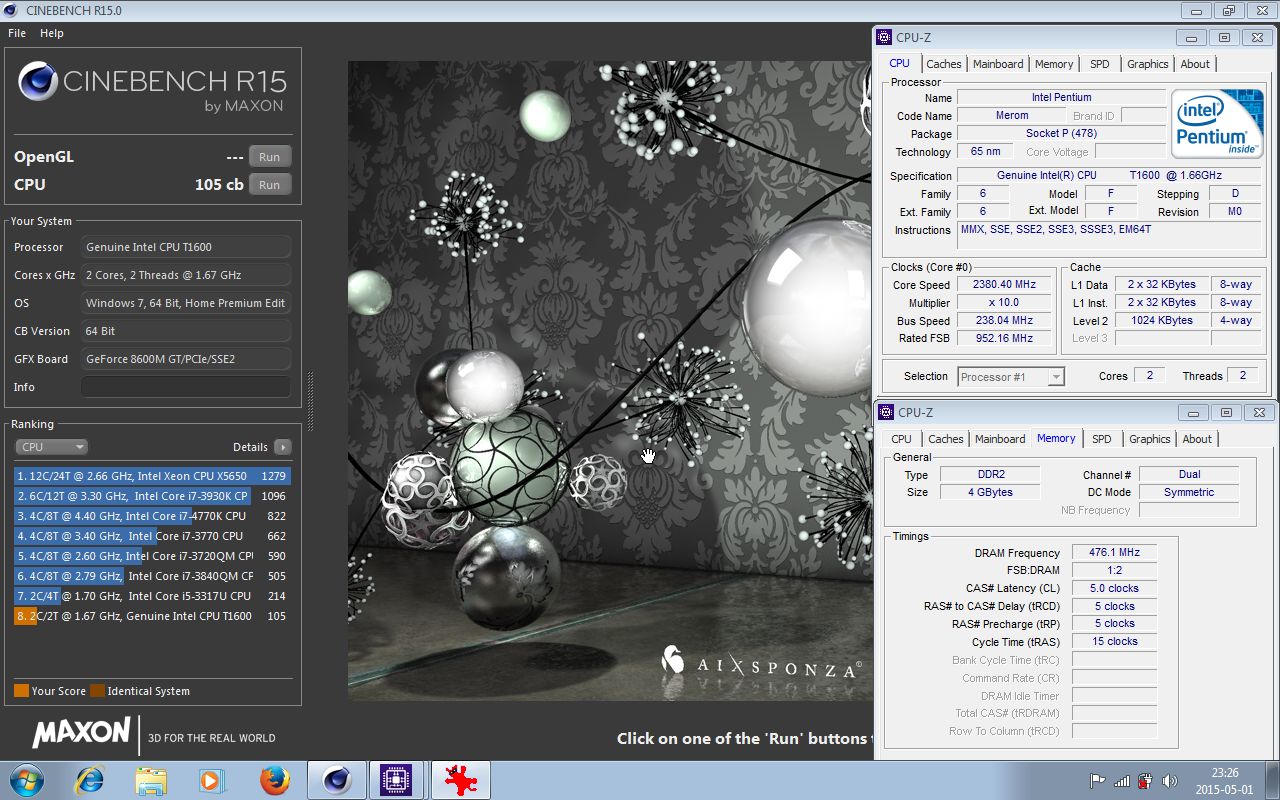Minimize the Cinebench window
Screen dimensions: 1280x800
(x=1196, y=10)
